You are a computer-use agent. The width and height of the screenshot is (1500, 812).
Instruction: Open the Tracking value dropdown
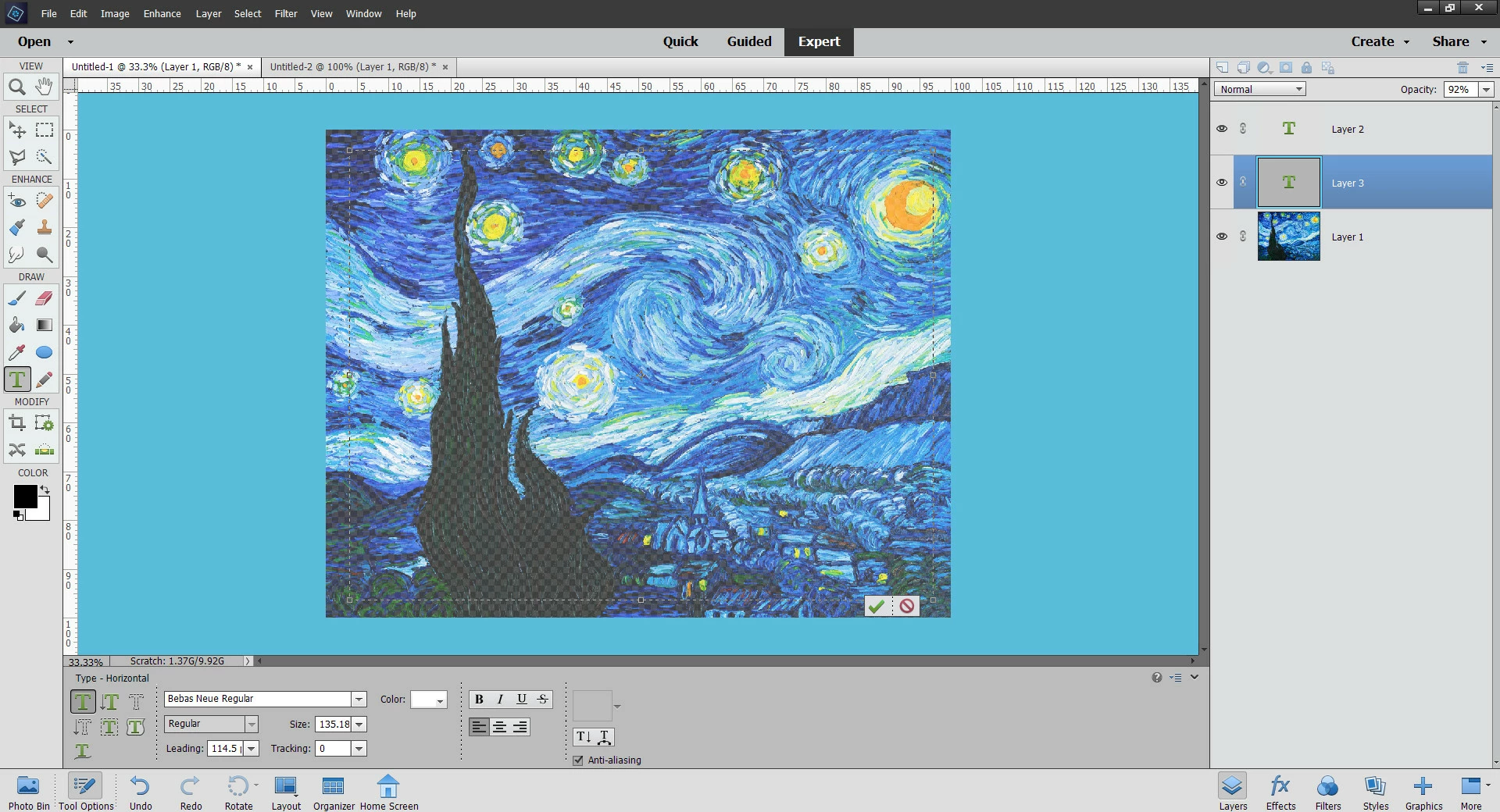point(359,749)
